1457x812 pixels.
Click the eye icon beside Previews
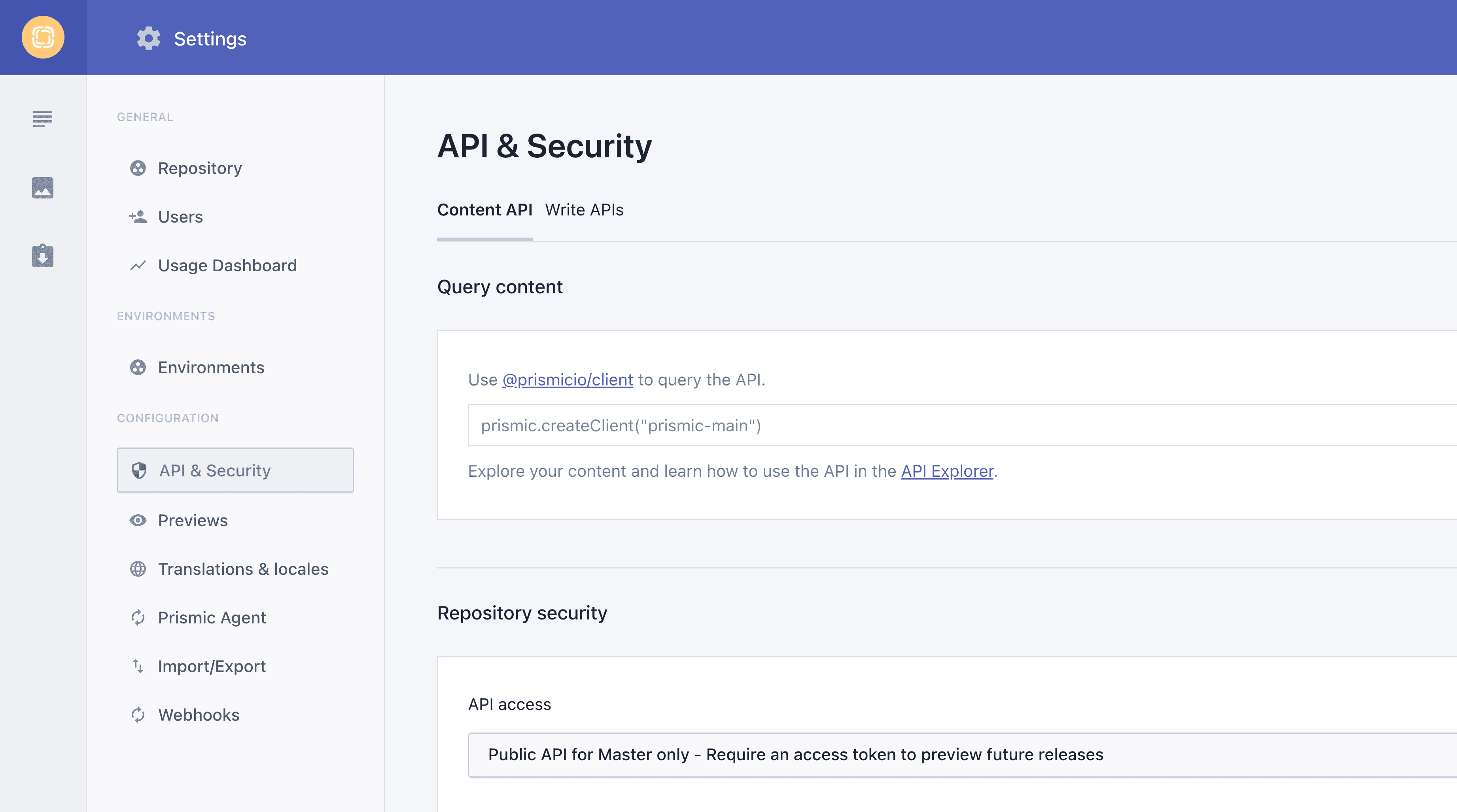pos(138,520)
